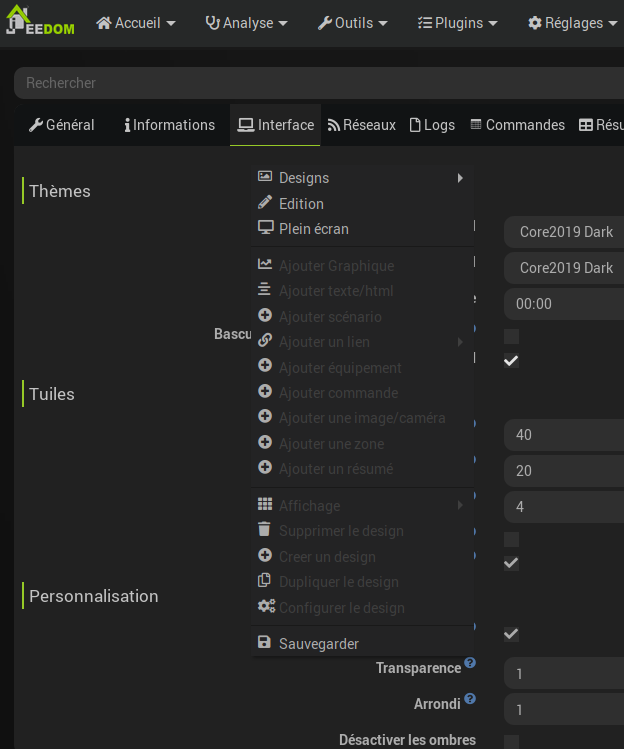The height and width of the screenshot is (749, 624).
Task: Click the Arrondi help question icon
Action: [x=470, y=699]
